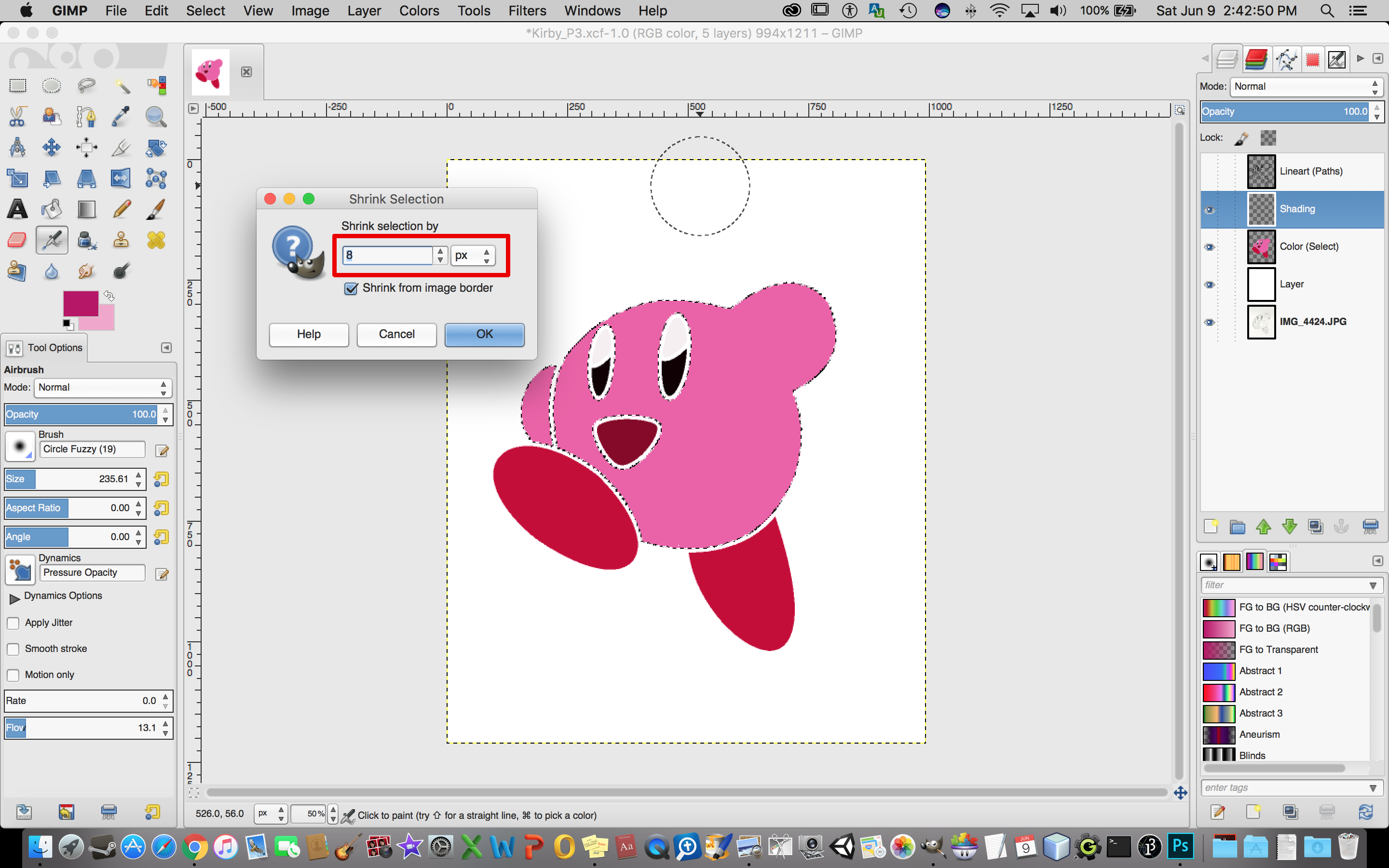Select the Color Picker tool
Viewport: 1389px width, 868px height.
point(121,117)
